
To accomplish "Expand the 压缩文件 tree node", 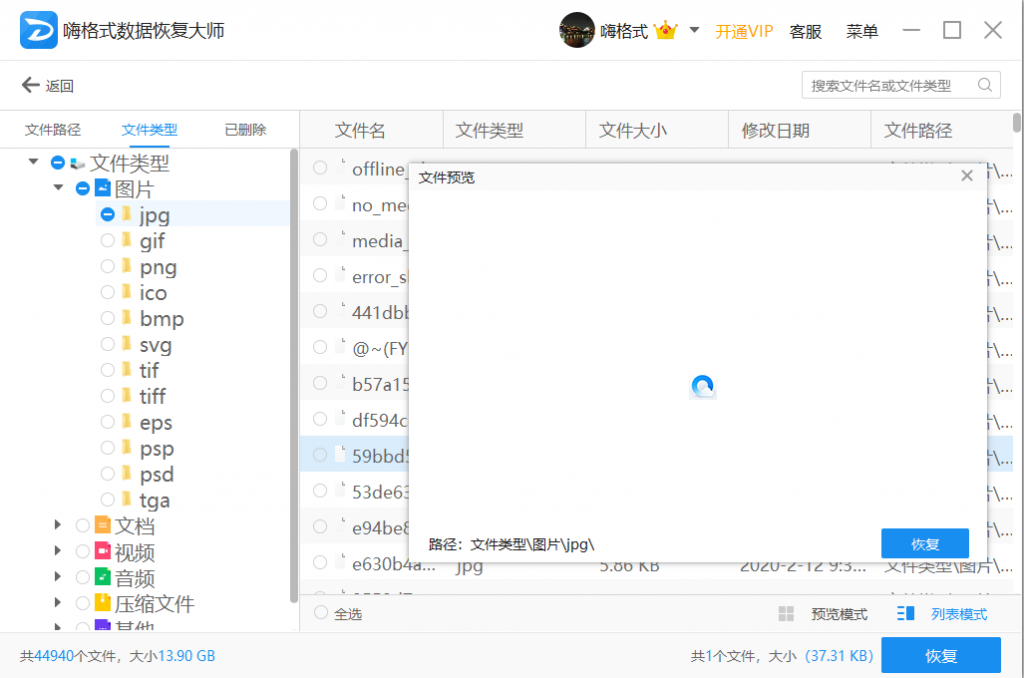I will pos(57,602).
